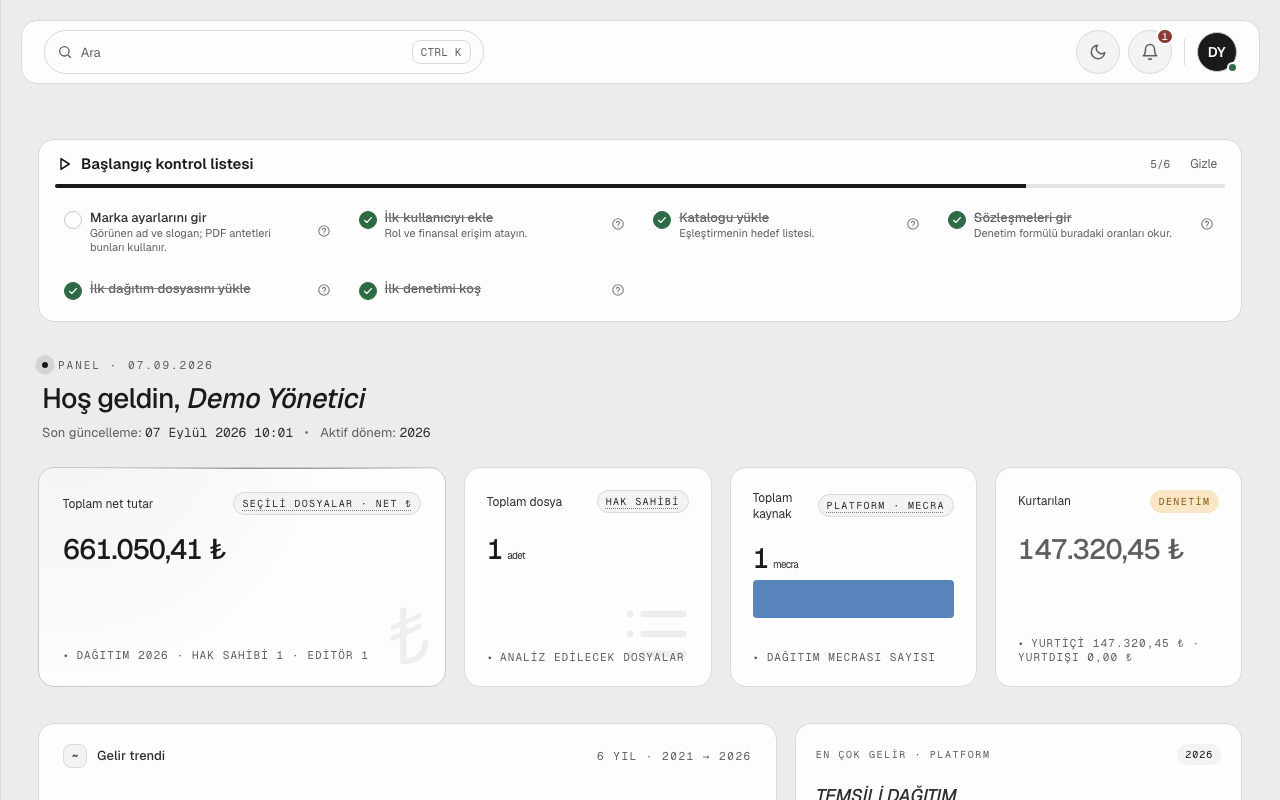Click the 6 YIL · 2021 → 2026 range label
The height and width of the screenshot is (800, 1280).
coord(674,756)
